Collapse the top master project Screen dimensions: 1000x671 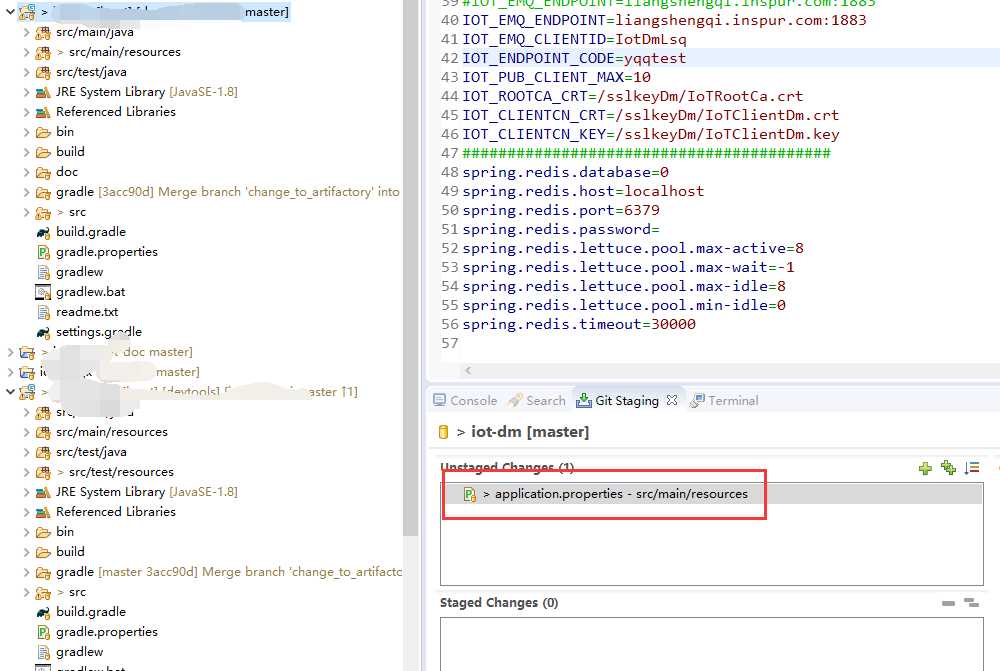click(10, 11)
